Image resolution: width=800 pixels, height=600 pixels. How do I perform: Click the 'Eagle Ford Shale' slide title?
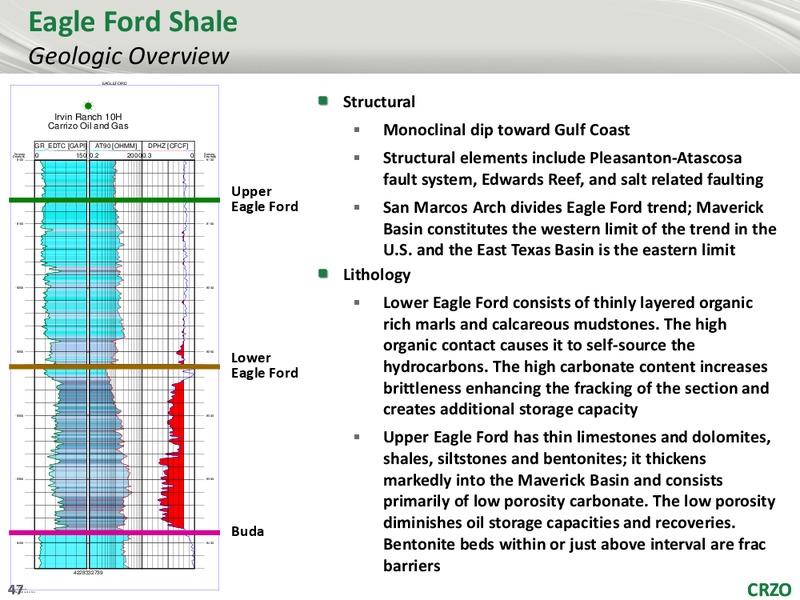pos(133,22)
